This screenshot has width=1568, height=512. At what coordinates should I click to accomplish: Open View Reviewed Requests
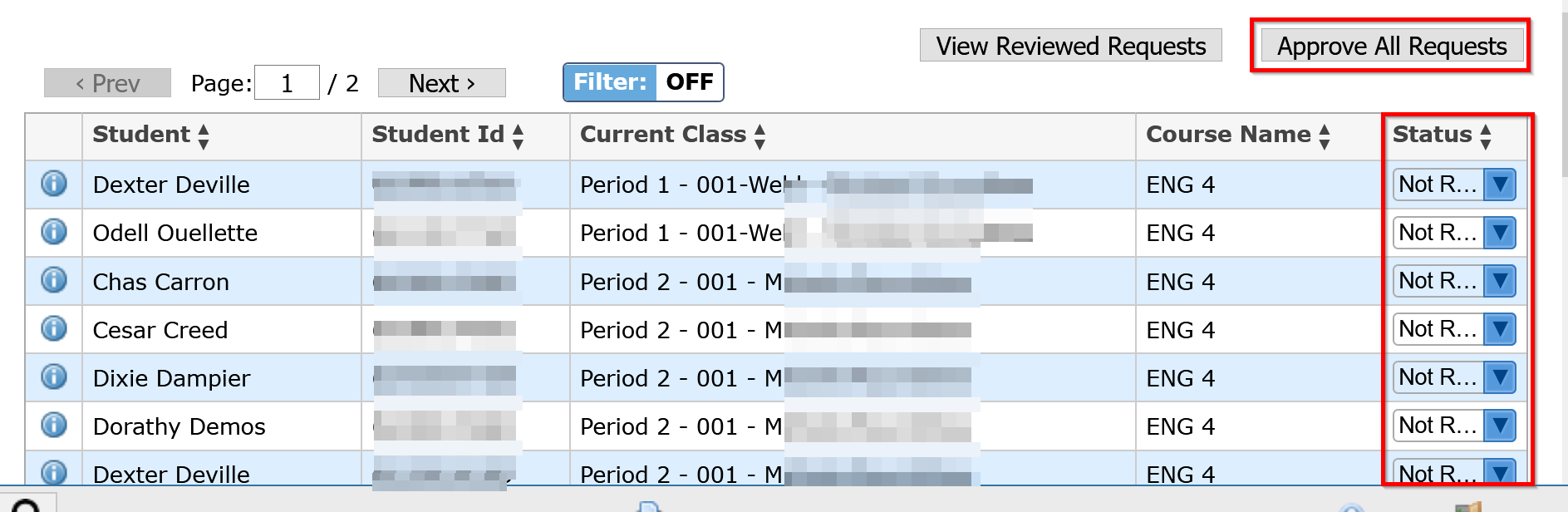click(1070, 46)
